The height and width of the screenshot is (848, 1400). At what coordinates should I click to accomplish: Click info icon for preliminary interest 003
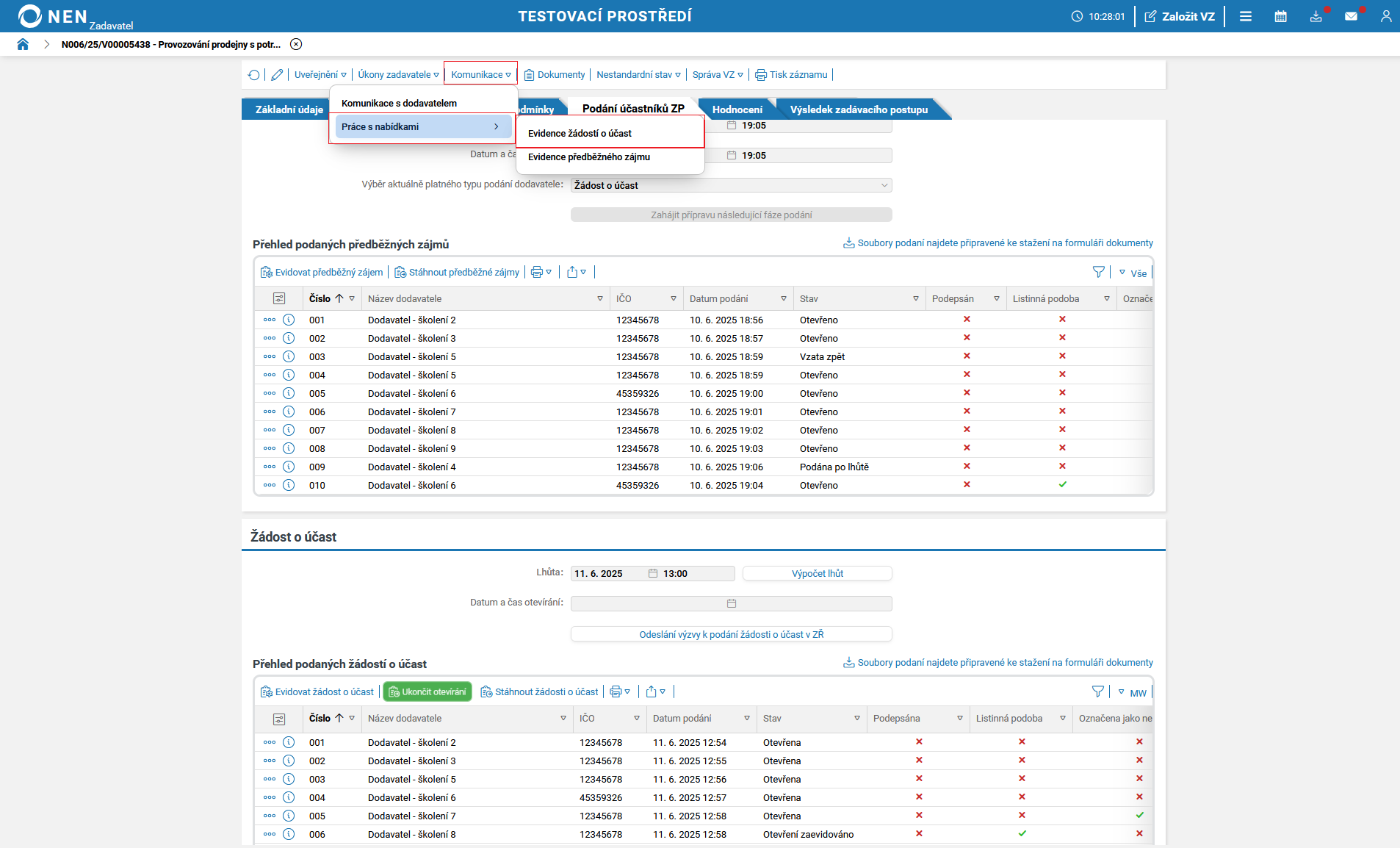pyautogui.click(x=289, y=356)
